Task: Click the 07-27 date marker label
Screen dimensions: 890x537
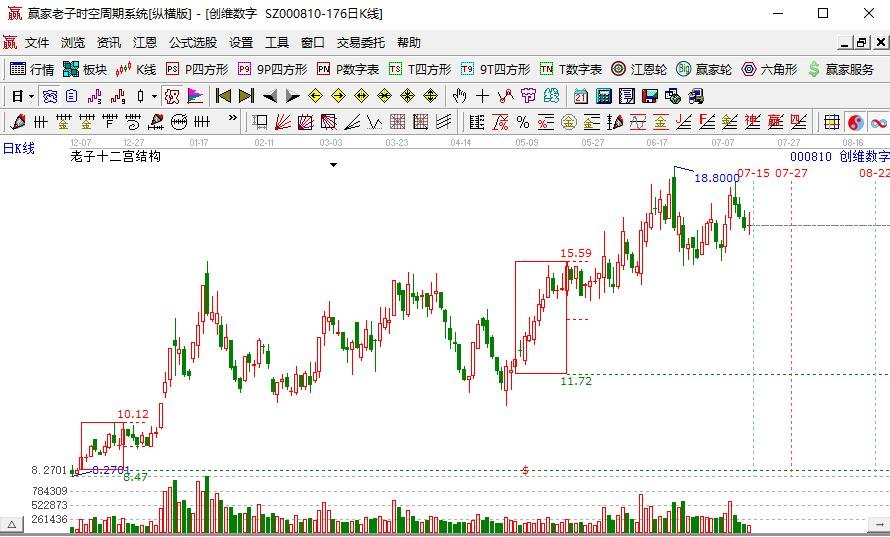Action: tap(791, 173)
